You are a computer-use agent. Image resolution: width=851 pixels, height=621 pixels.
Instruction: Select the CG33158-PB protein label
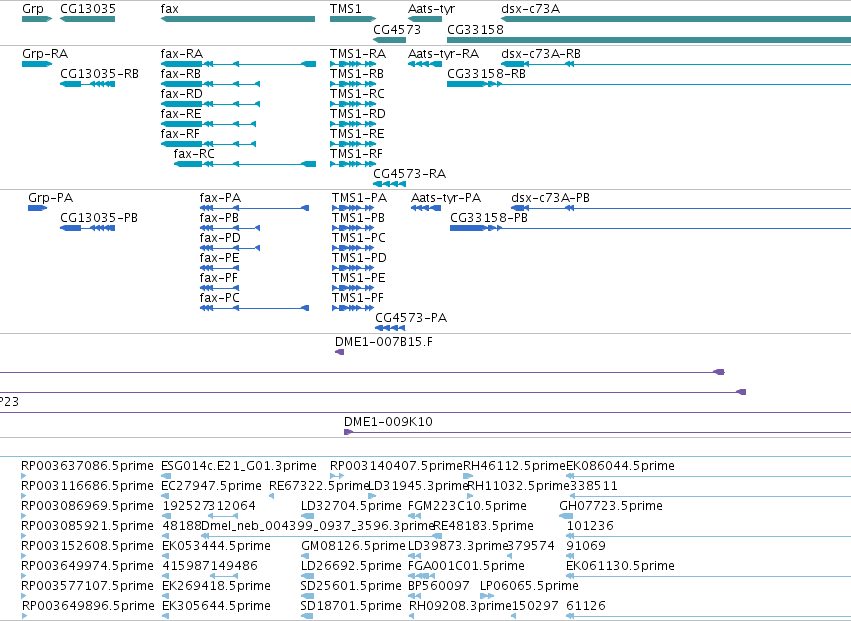(x=489, y=218)
